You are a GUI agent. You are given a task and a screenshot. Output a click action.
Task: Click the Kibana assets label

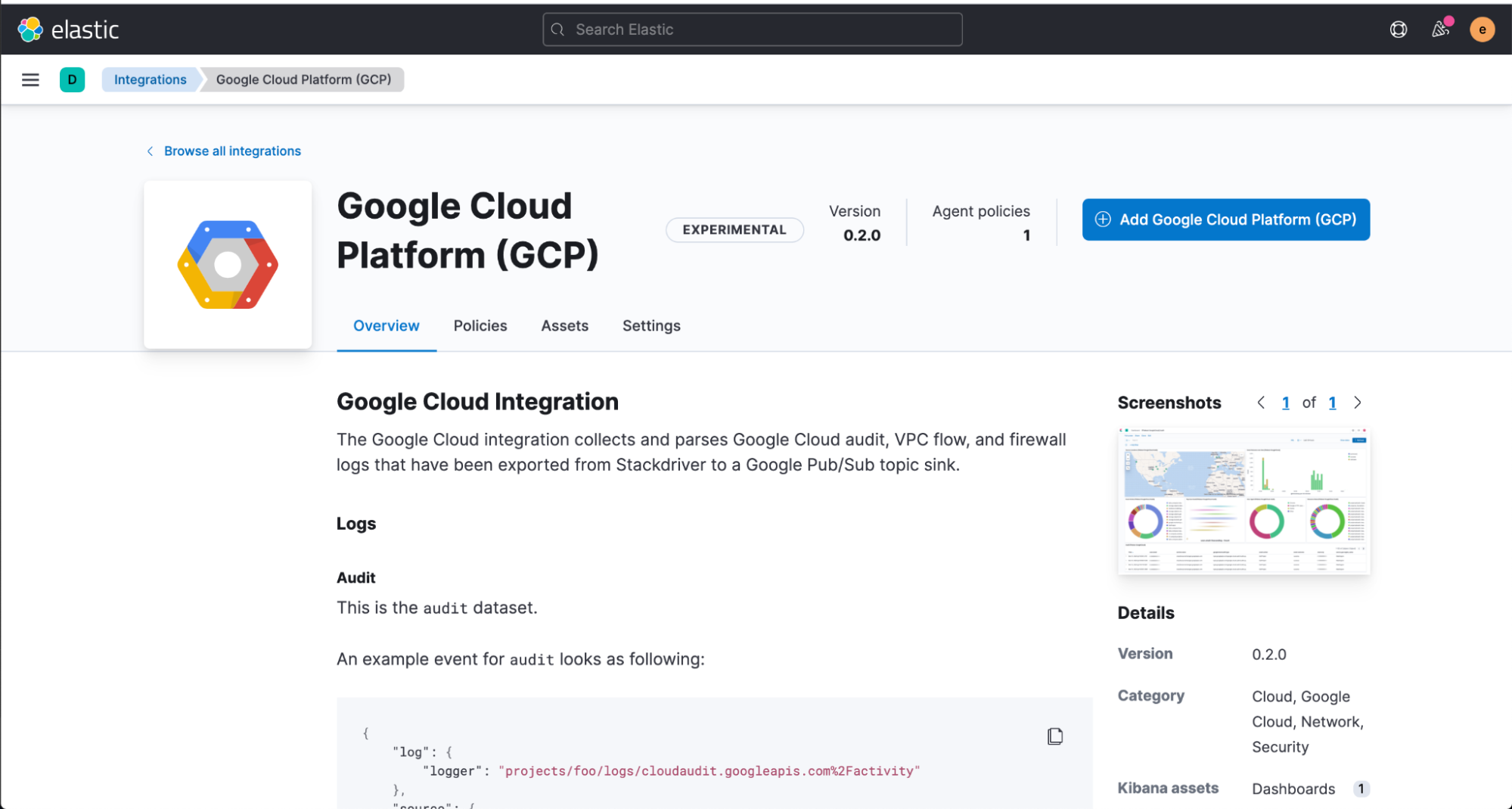coord(1168,788)
